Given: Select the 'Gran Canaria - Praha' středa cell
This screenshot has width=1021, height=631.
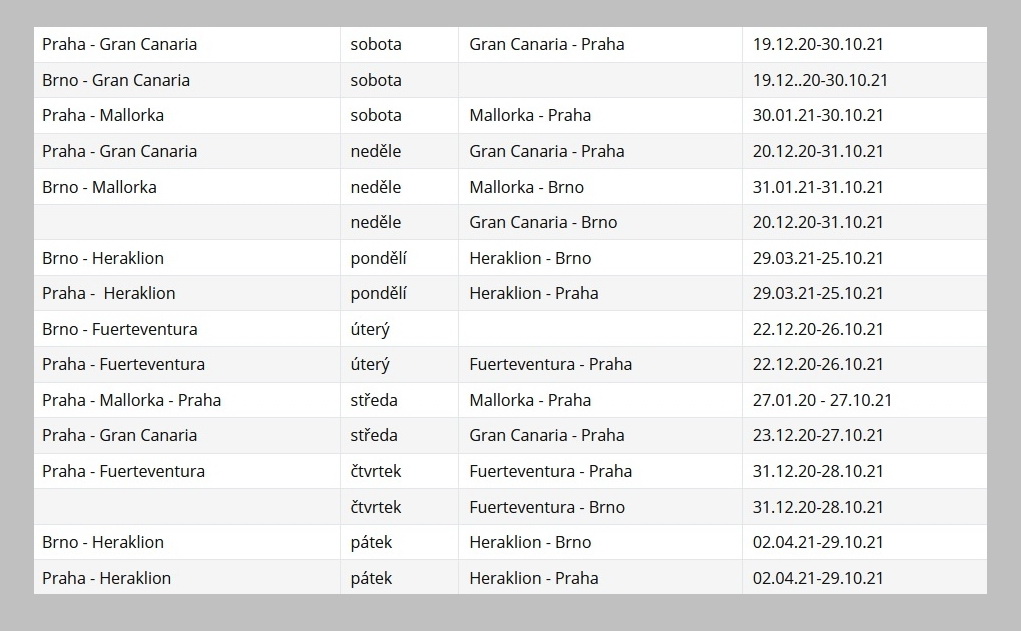Looking at the screenshot, I should [x=600, y=435].
